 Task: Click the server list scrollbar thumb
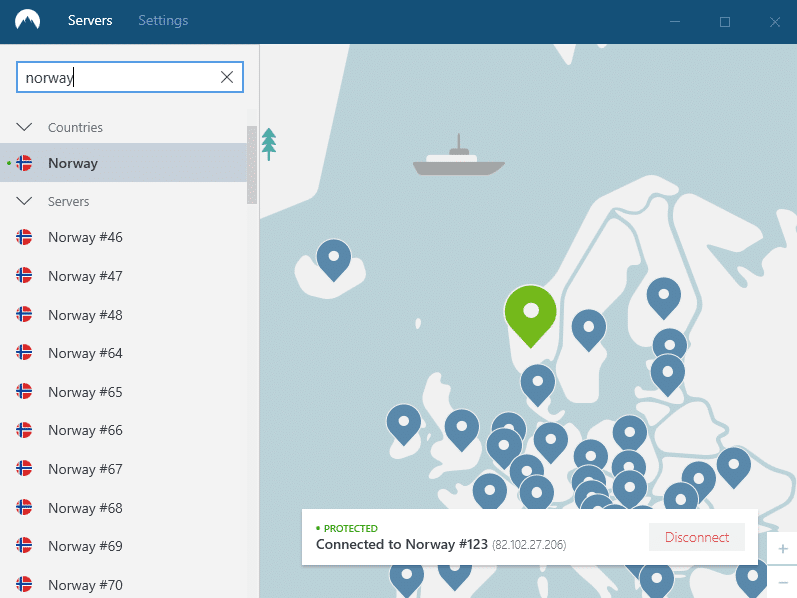click(x=252, y=165)
